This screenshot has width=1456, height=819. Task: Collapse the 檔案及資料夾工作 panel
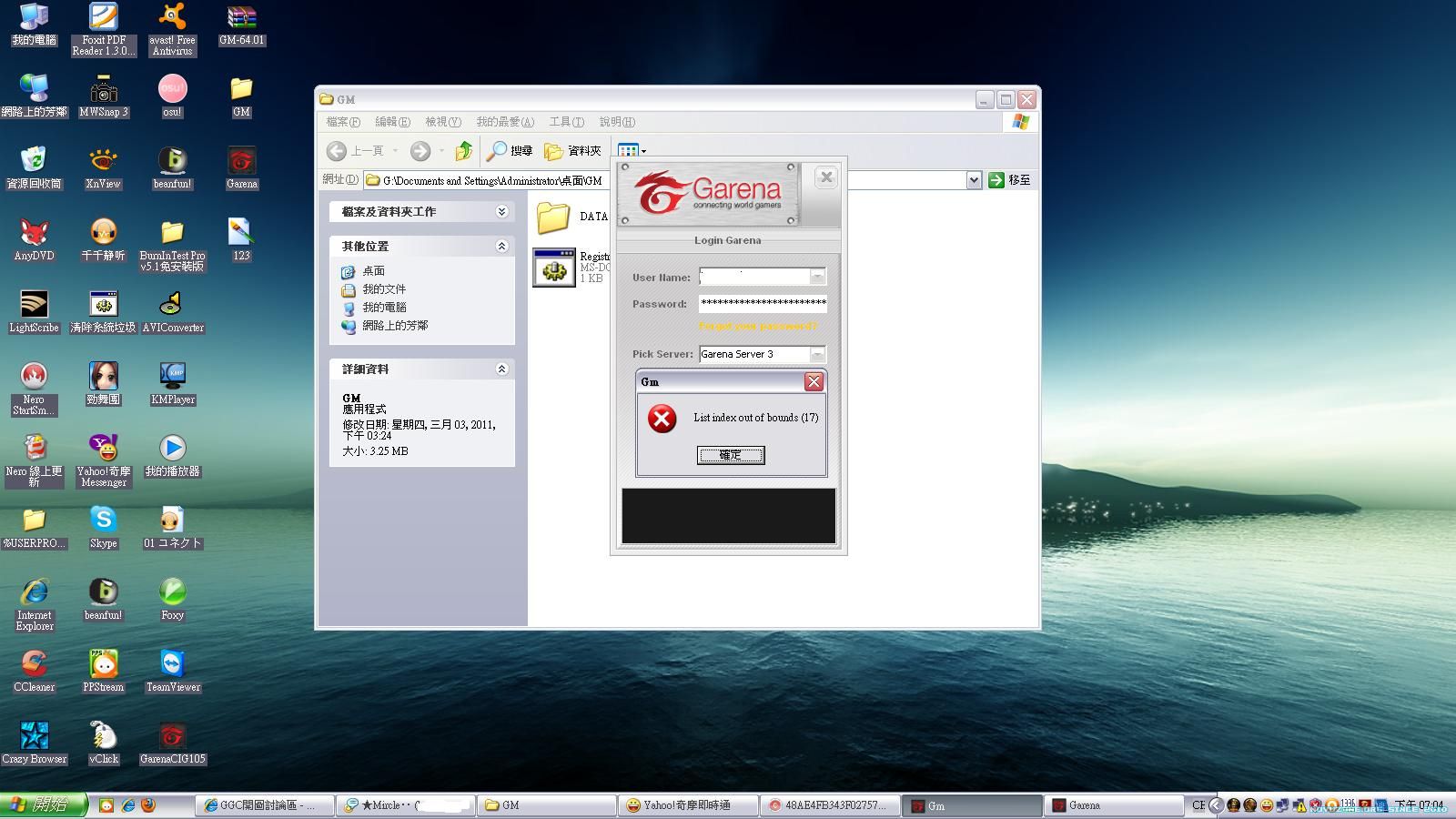pos(501,211)
